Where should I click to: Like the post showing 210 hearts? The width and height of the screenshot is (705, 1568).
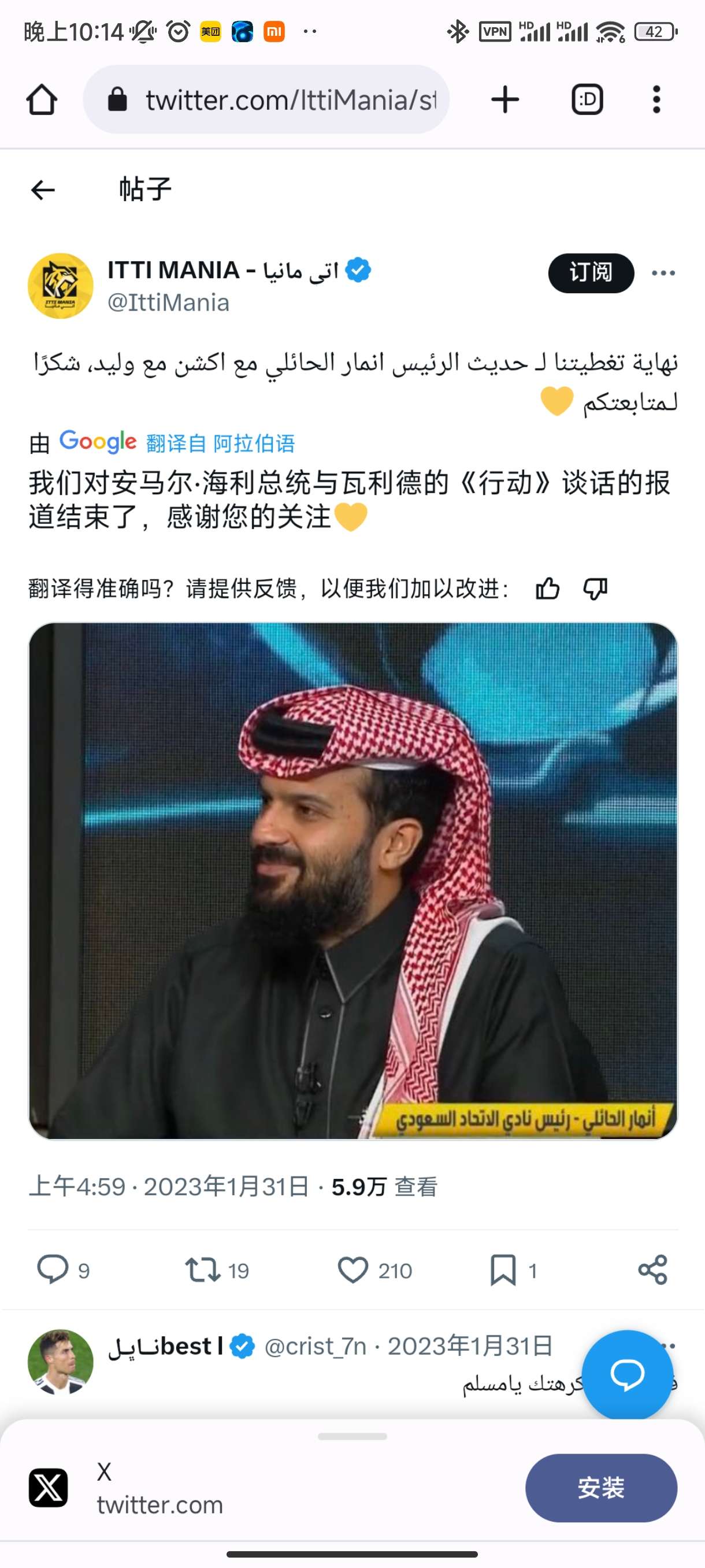(353, 1270)
